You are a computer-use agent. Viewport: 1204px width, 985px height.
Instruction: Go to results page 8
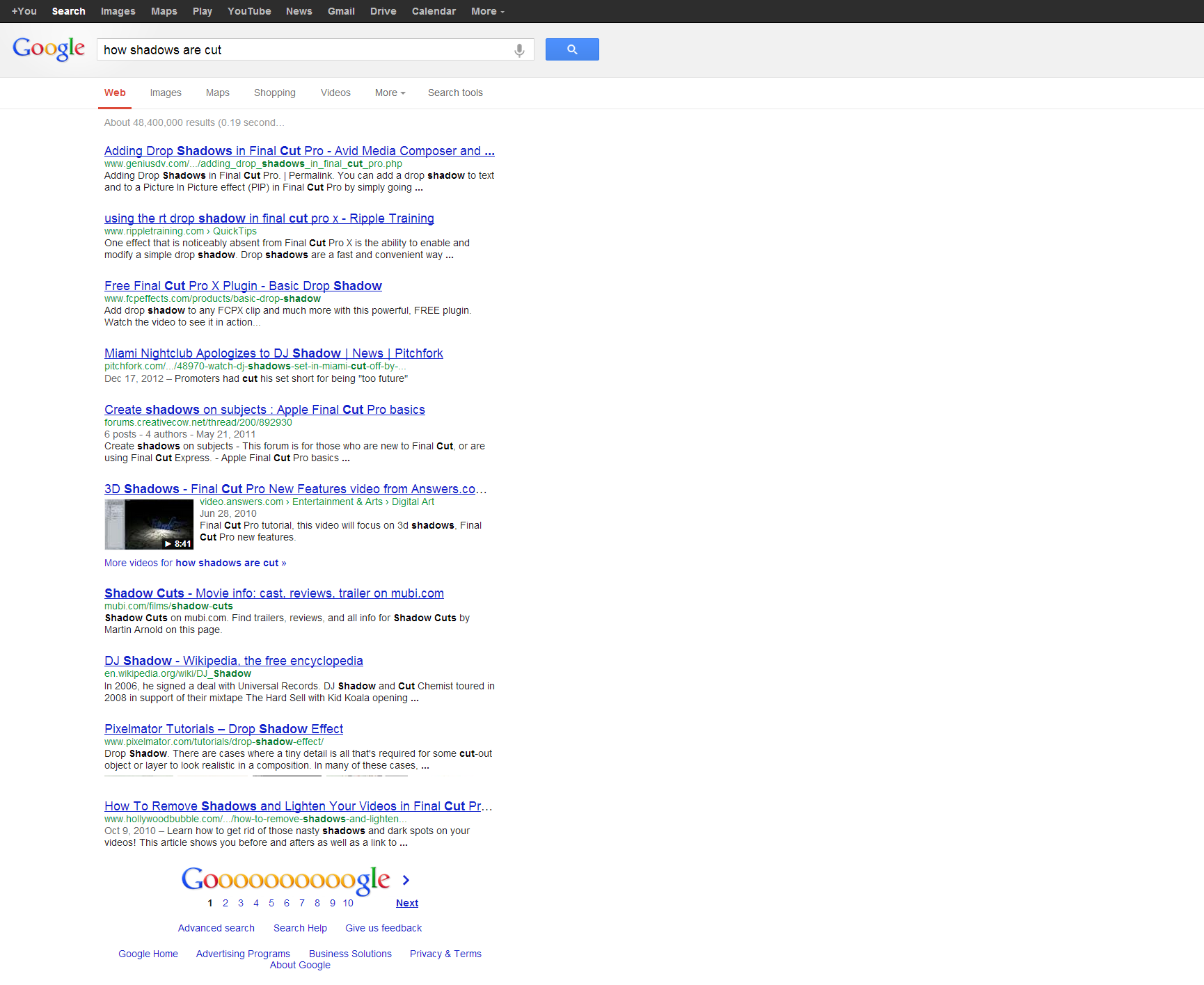click(x=317, y=903)
